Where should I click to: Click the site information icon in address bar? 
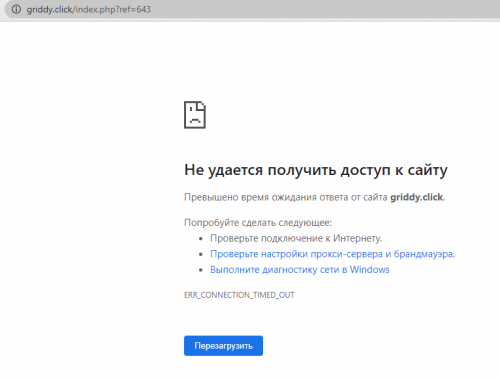click(x=16, y=9)
